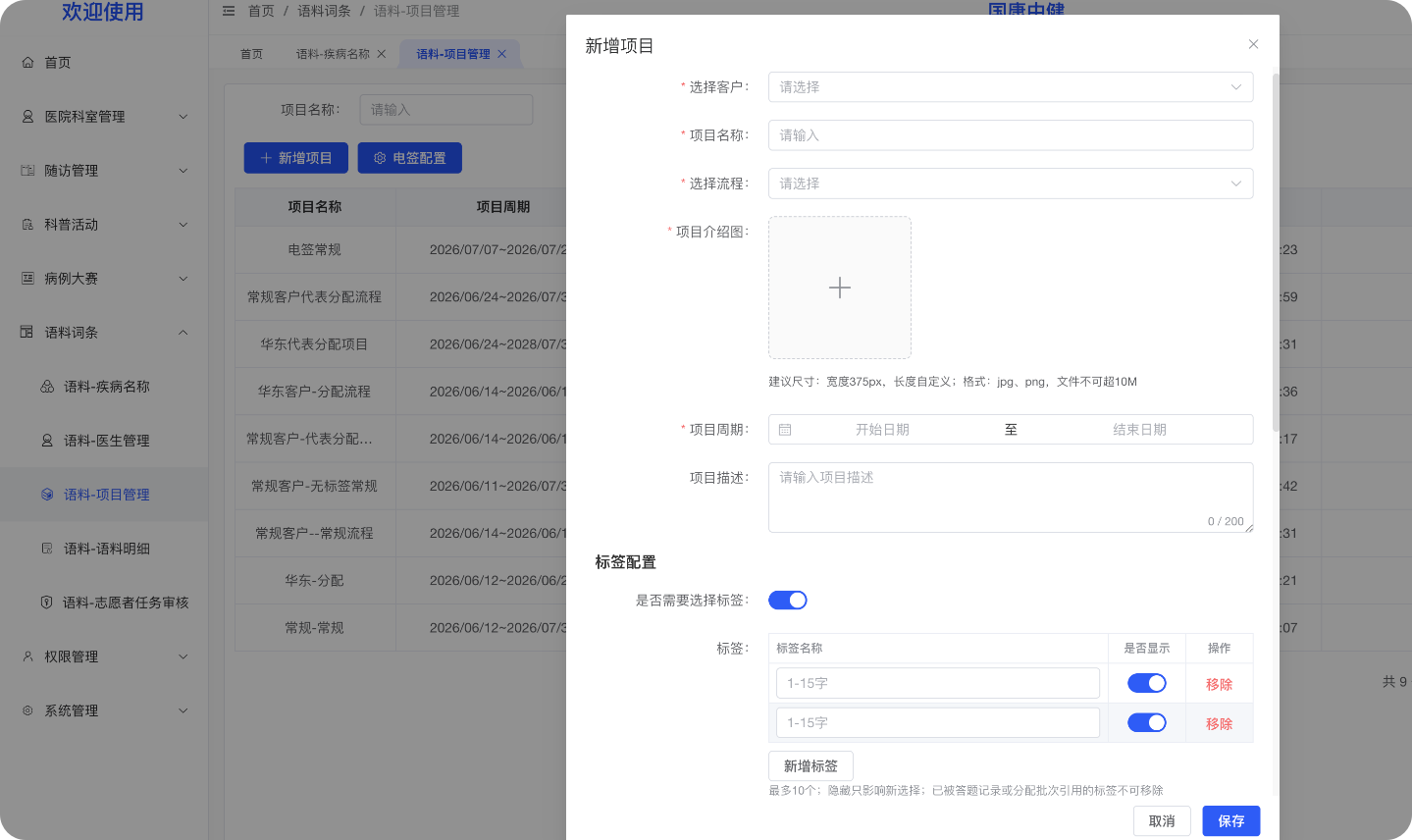Click the 结束日期 field
This screenshot has width=1412, height=840.
tap(1139, 429)
